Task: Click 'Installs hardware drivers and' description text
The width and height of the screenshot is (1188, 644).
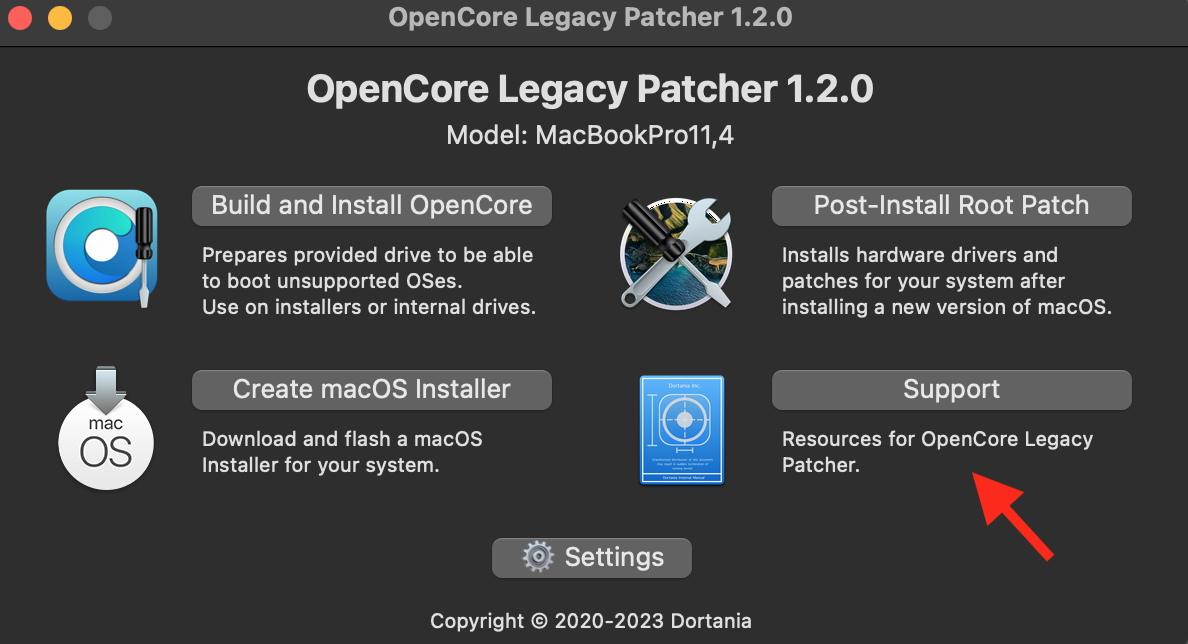Action: coord(920,255)
